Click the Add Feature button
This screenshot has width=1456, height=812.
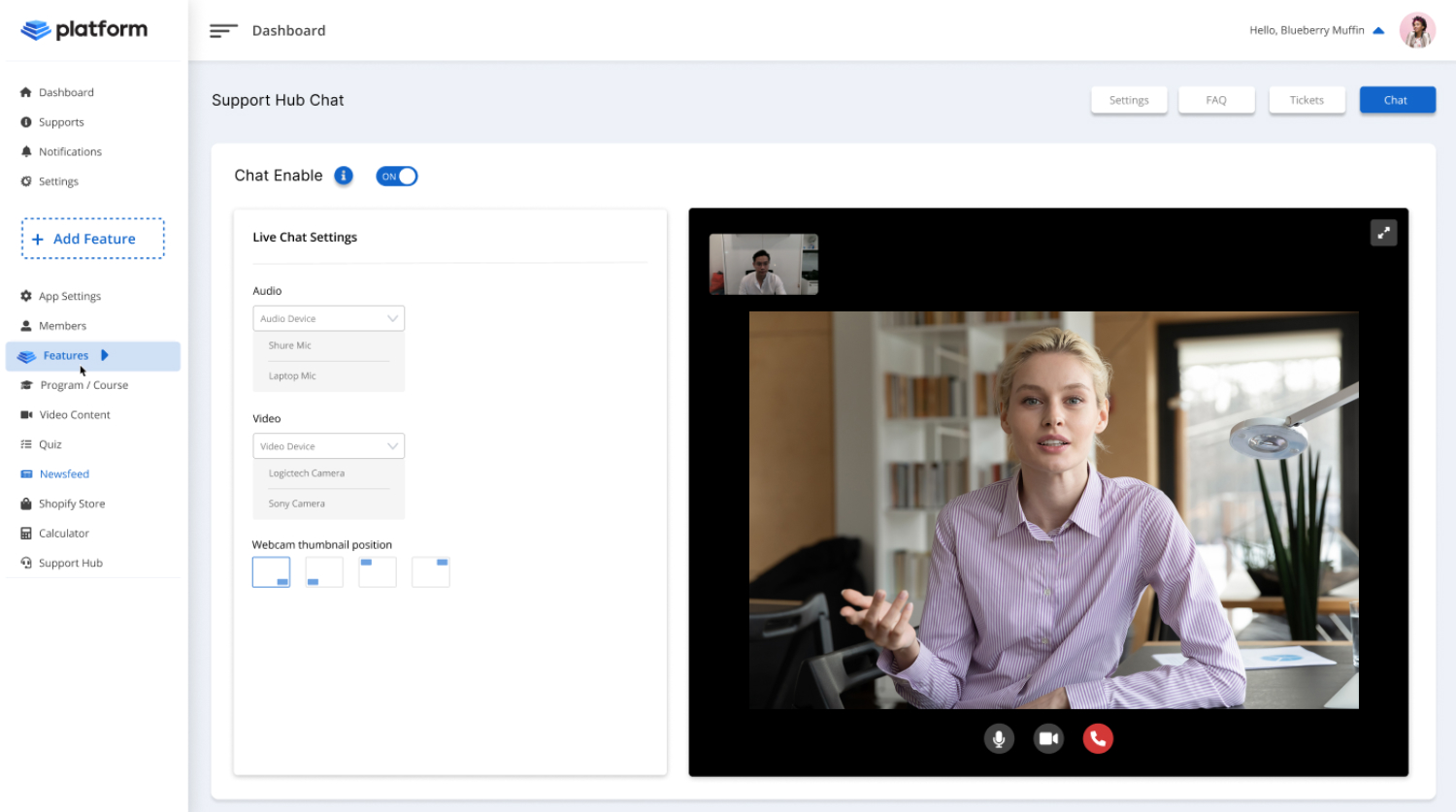coord(93,239)
